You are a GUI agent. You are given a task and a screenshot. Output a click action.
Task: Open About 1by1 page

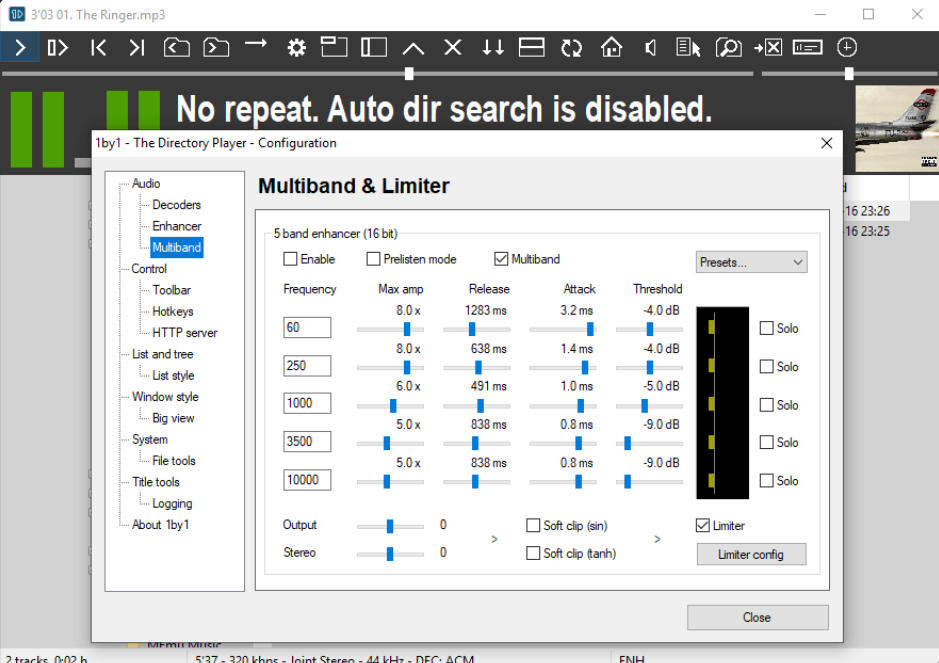tap(160, 525)
